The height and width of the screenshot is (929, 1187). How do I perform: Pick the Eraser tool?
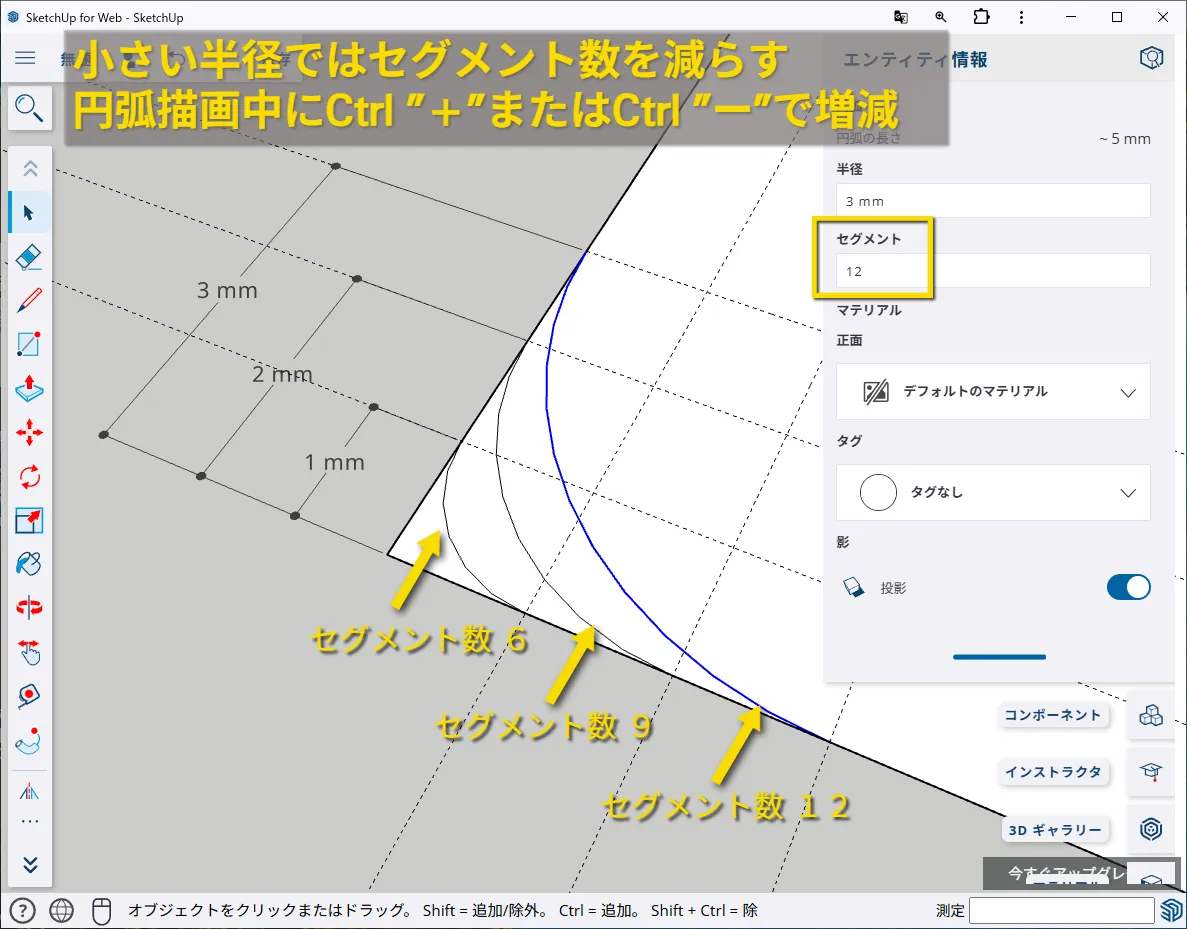(29, 257)
